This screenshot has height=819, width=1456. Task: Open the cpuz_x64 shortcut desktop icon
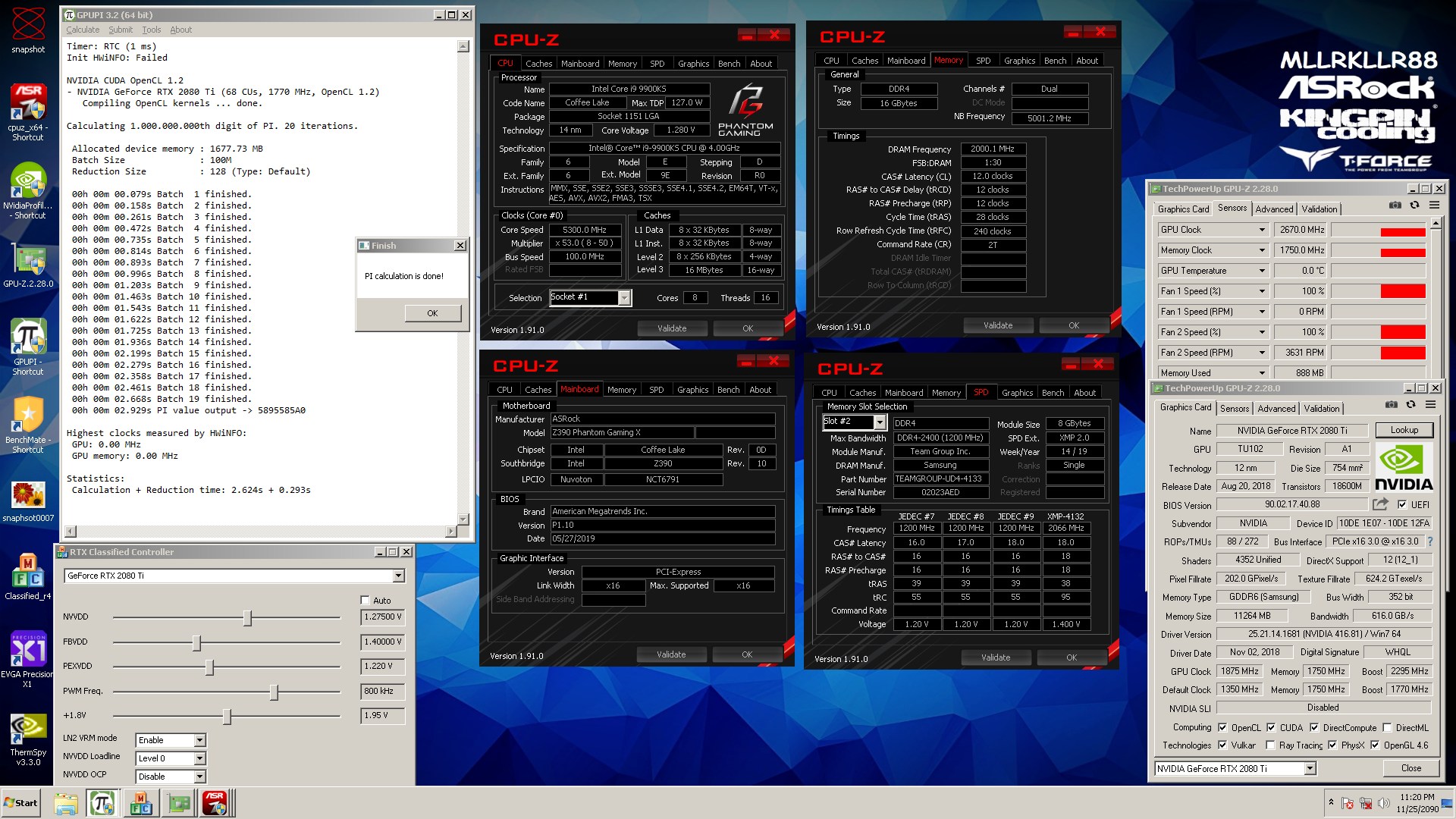click(x=28, y=112)
